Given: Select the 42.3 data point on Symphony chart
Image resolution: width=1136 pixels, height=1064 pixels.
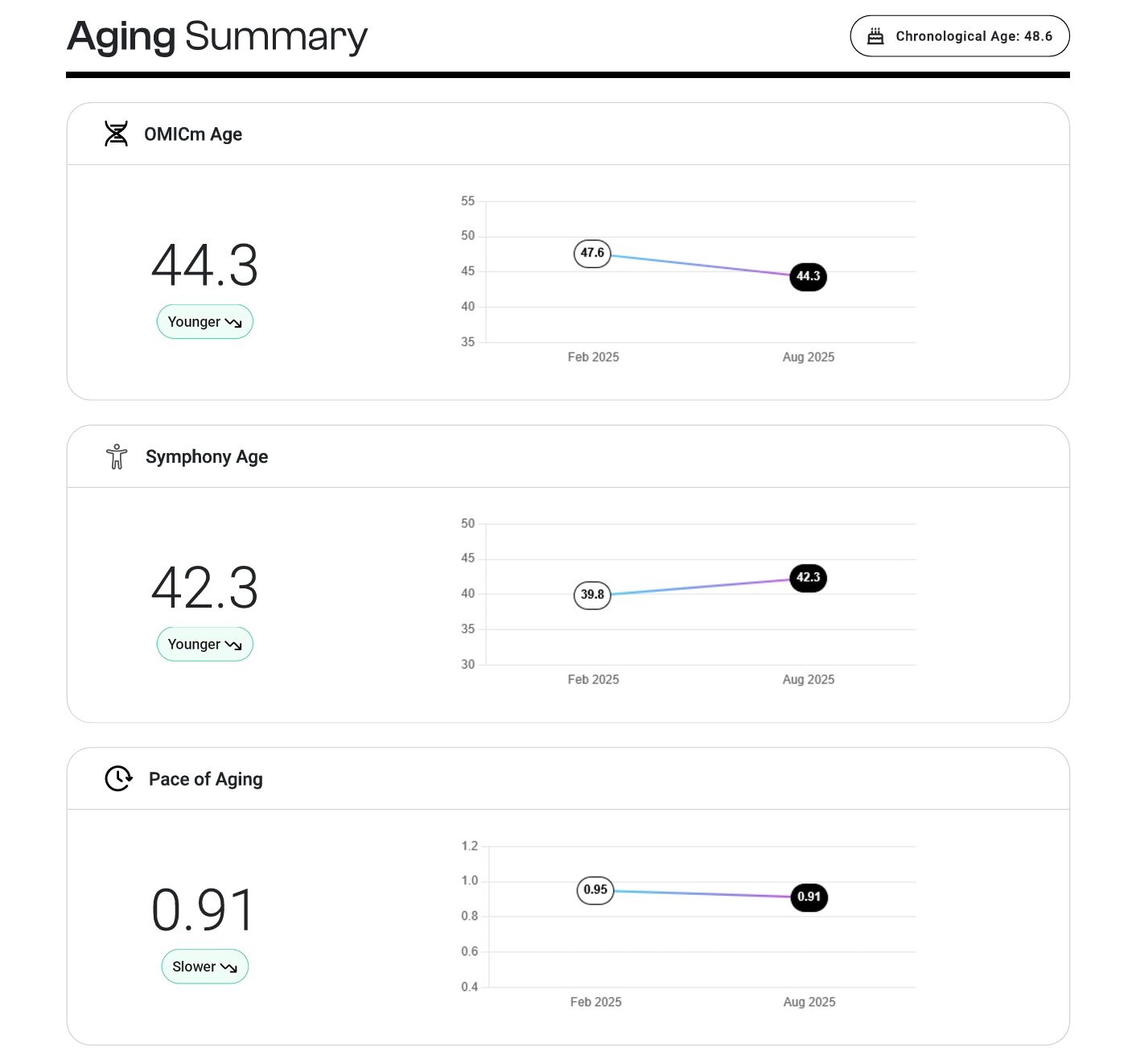Looking at the screenshot, I should 809,578.
